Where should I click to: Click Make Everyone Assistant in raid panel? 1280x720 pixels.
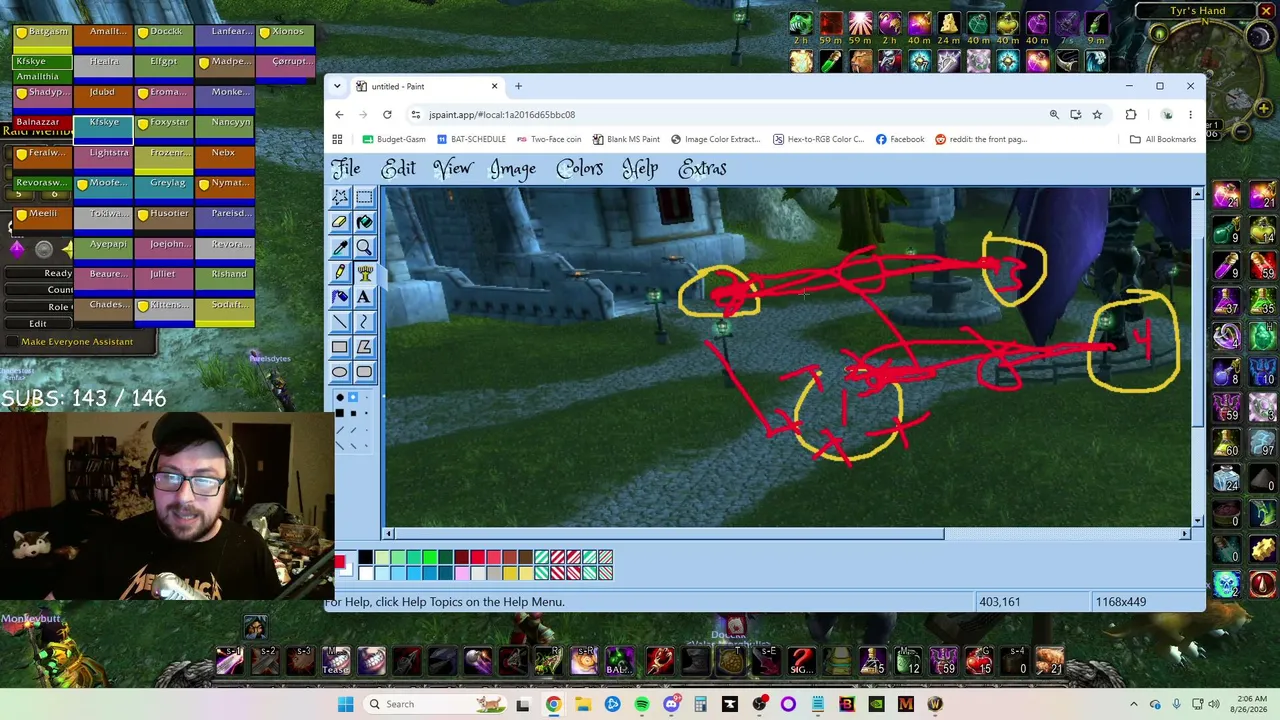click(77, 342)
